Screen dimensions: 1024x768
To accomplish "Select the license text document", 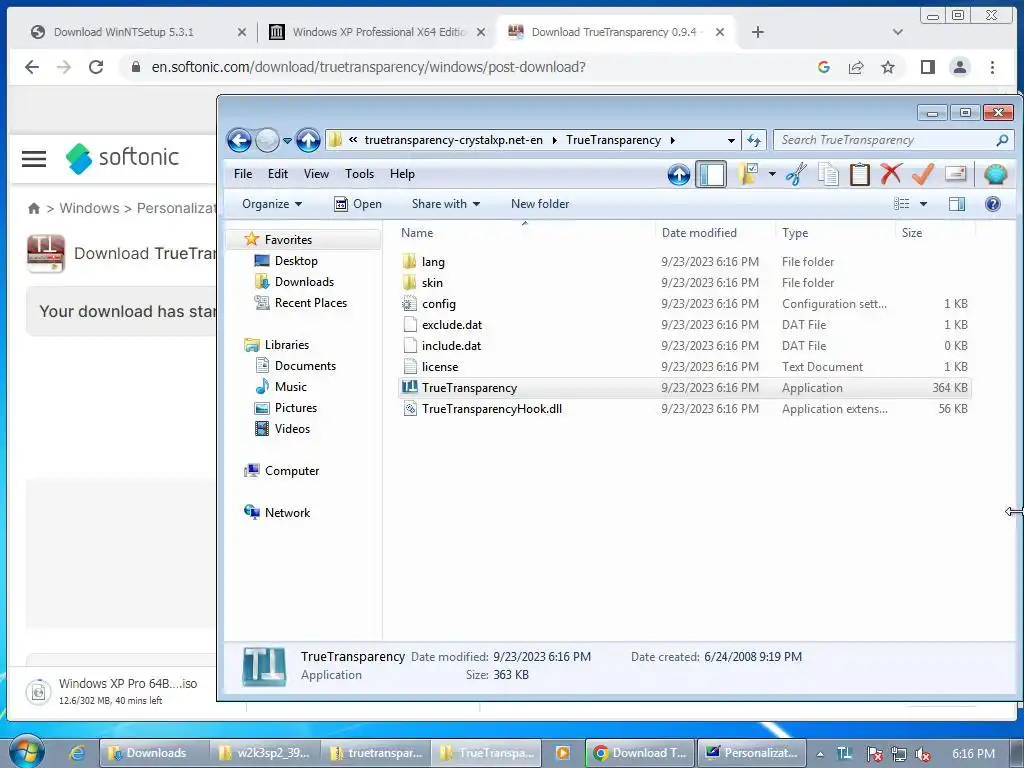I will pos(440,366).
